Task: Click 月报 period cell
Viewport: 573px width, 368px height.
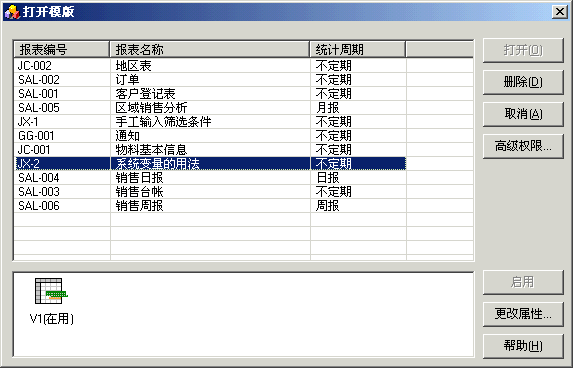Action: (x=327, y=108)
